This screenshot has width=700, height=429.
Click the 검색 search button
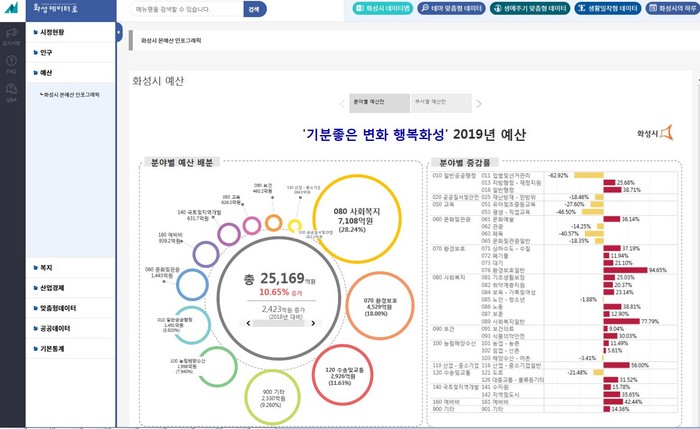click(x=254, y=9)
